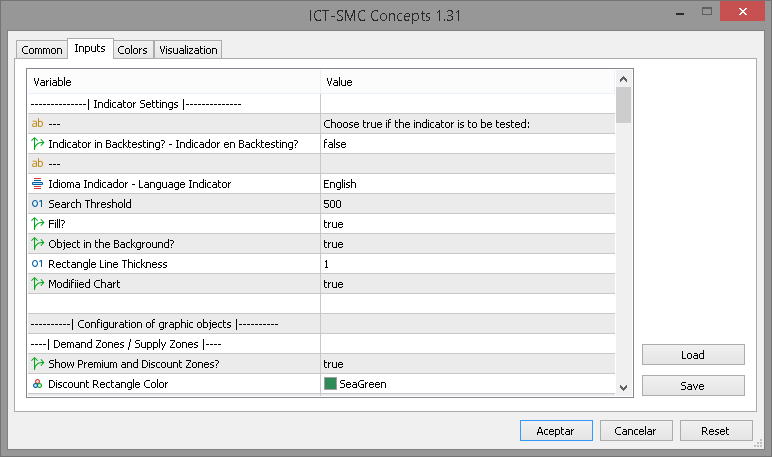Open the Visualization tab

click(x=188, y=50)
